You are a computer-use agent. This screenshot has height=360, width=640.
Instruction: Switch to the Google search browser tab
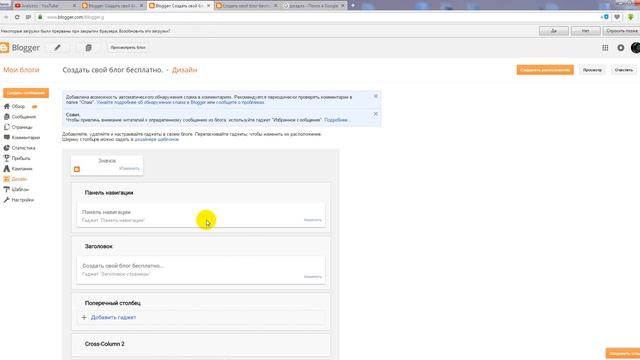pyautogui.click(x=313, y=6)
